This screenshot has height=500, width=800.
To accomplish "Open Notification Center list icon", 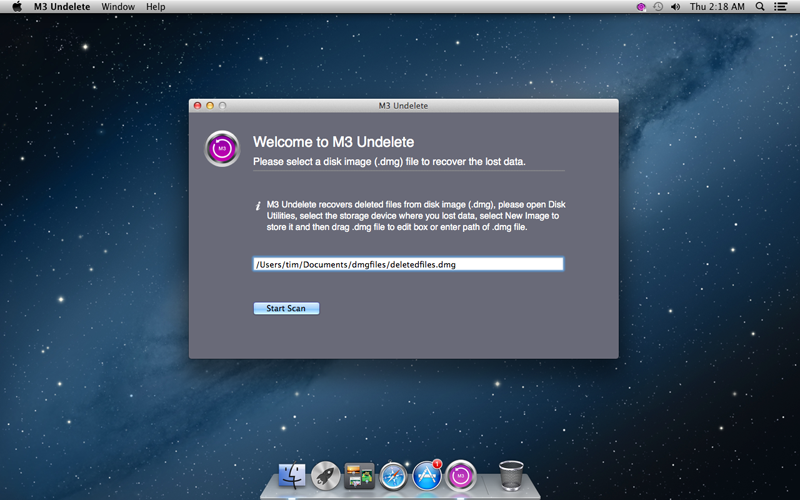I will (780, 7).
